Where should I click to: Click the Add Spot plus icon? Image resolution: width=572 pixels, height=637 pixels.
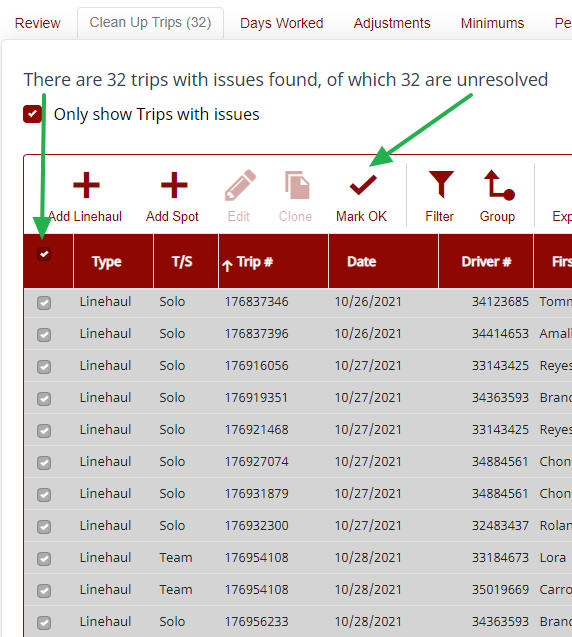(x=174, y=185)
